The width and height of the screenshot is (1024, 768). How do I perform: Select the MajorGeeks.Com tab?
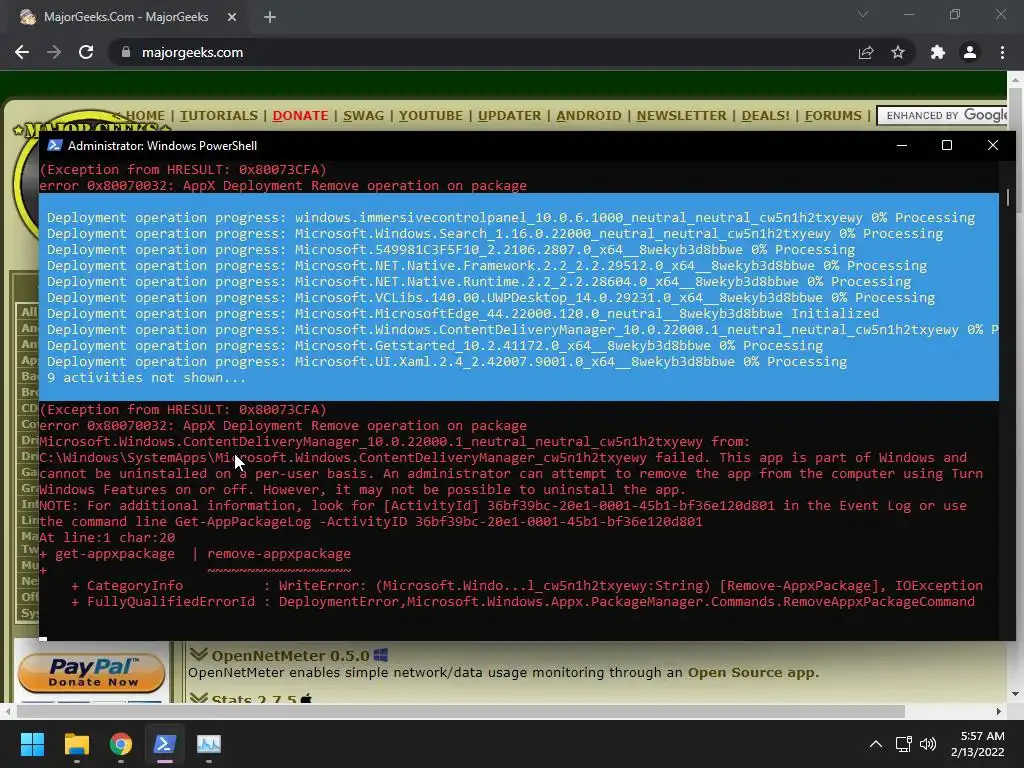(x=126, y=17)
